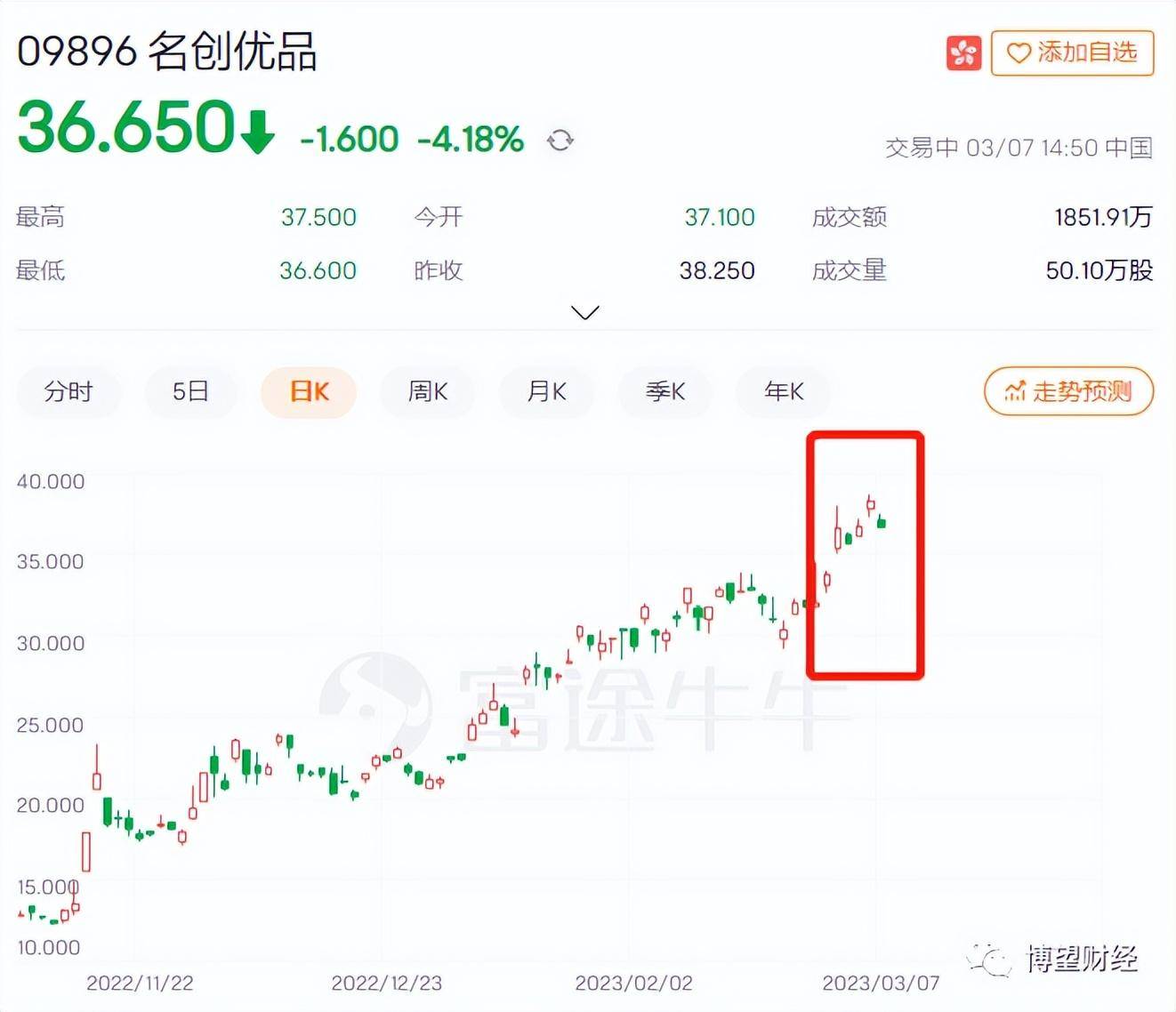Switch to the 5日 chart tab
This screenshot has width=1176, height=1012.
tap(190, 391)
